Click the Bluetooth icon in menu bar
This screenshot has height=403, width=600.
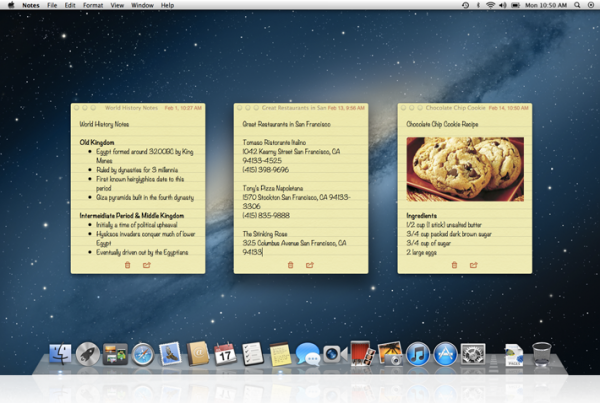coord(478,5)
